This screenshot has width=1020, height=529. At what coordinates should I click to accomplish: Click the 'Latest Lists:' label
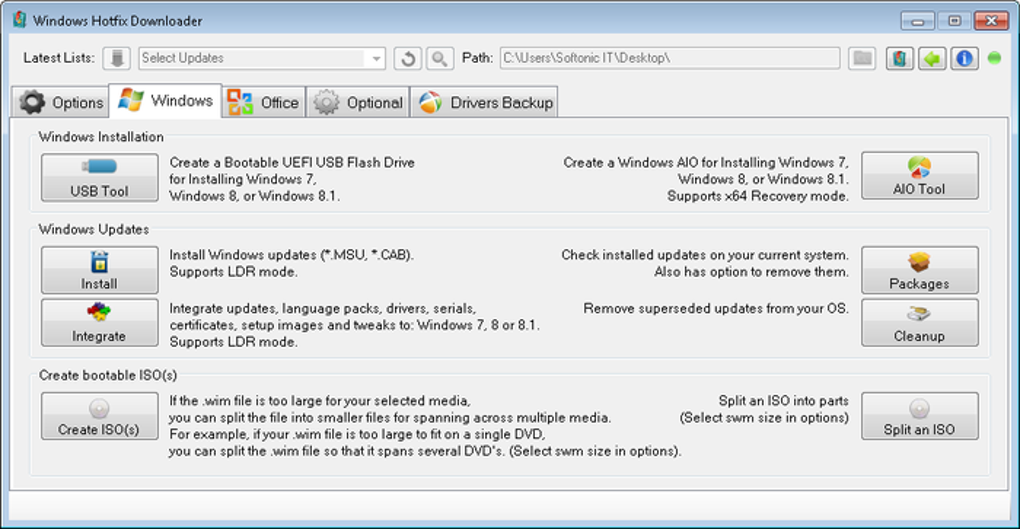click(x=59, y=58)
